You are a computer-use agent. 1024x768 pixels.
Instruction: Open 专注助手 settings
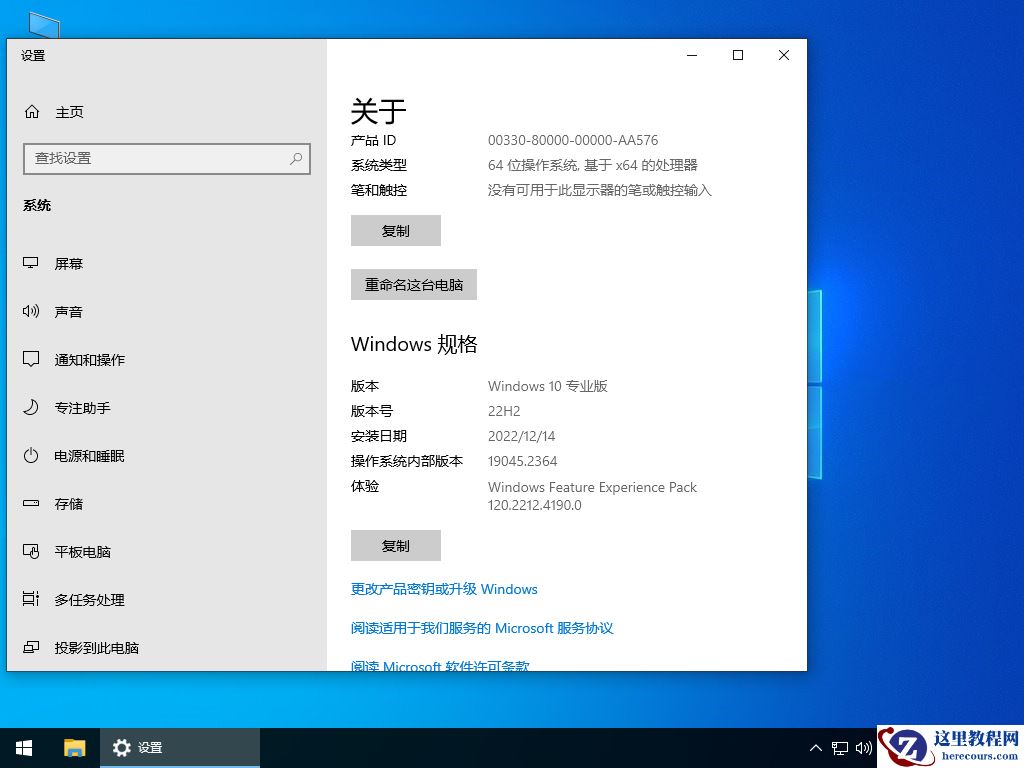click(81, 407)
